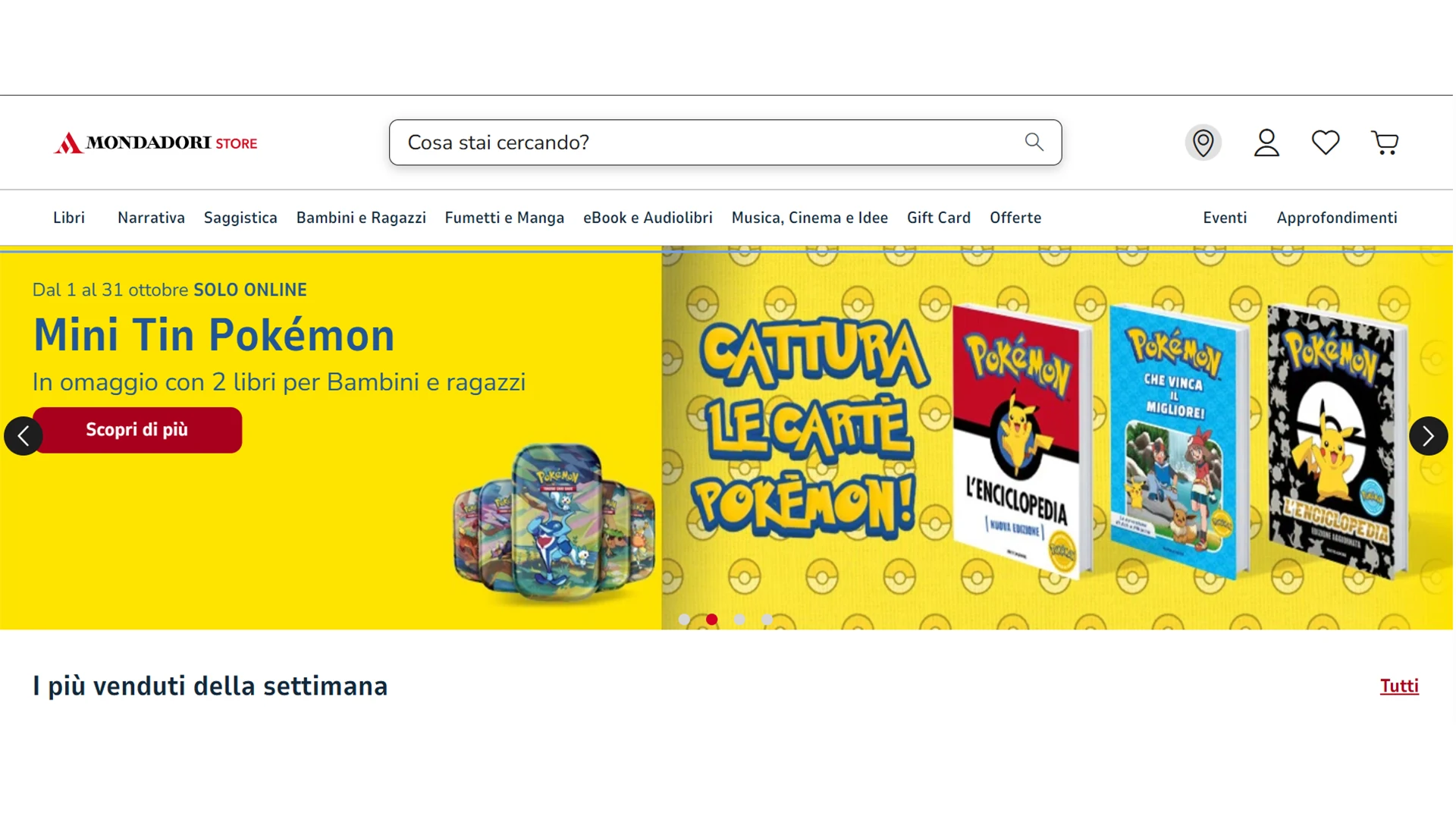Screen dimensions: 1456x819
Task: Expand the Libri menu
Action: point(69,218)
